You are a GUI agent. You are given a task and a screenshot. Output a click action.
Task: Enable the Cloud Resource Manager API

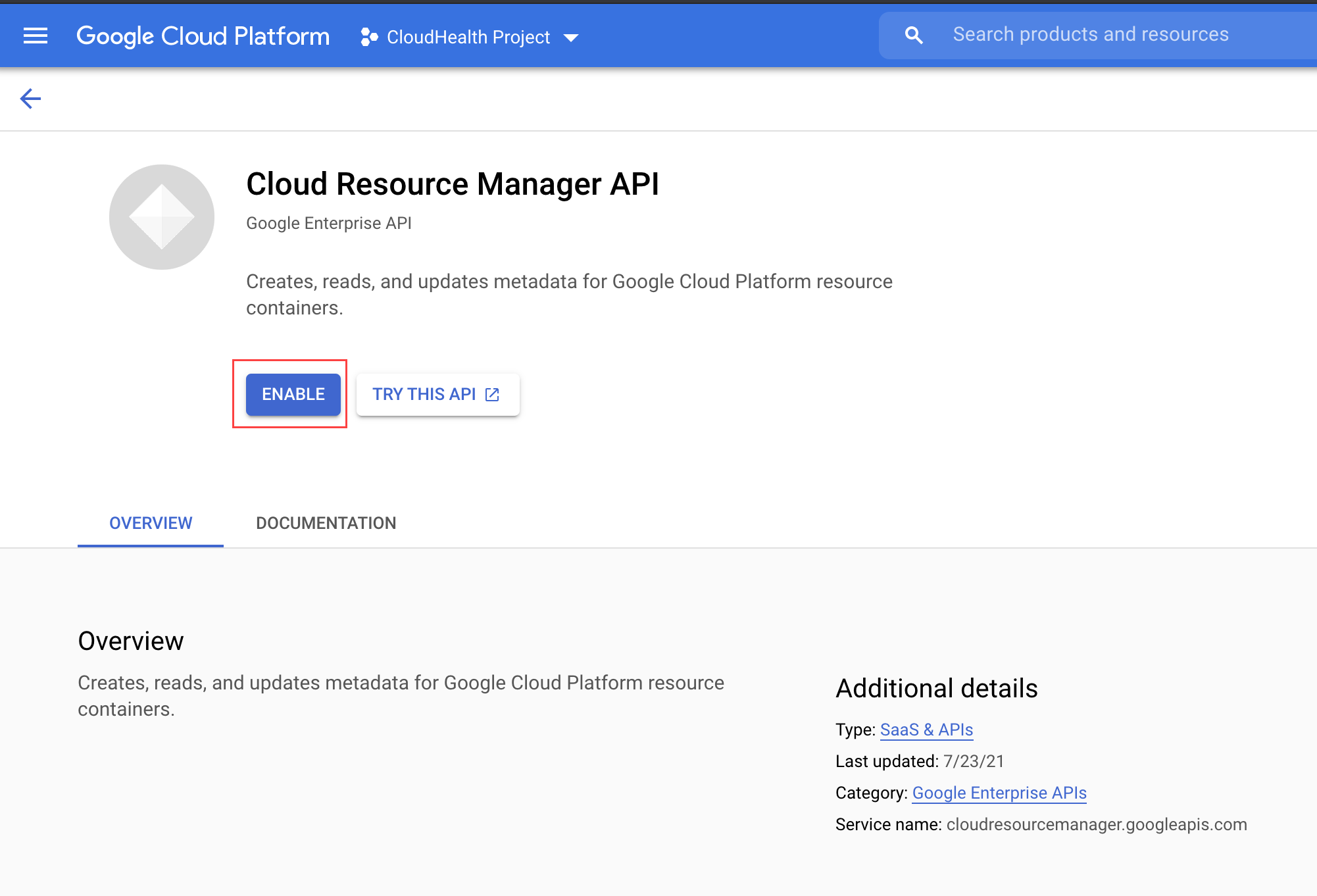coord(293,394)
